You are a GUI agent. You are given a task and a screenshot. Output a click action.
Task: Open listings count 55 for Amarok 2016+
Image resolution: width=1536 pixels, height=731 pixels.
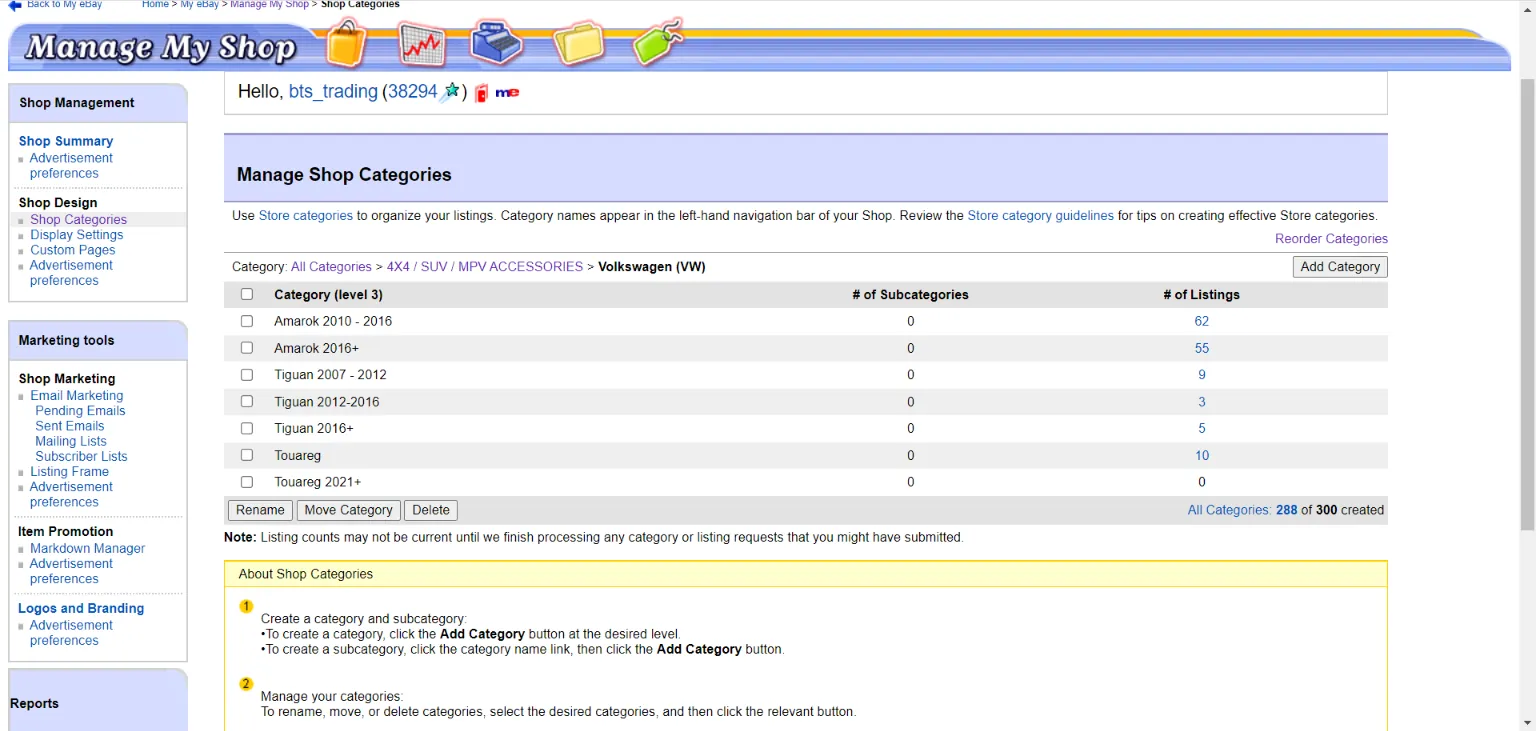(1201, 348)
